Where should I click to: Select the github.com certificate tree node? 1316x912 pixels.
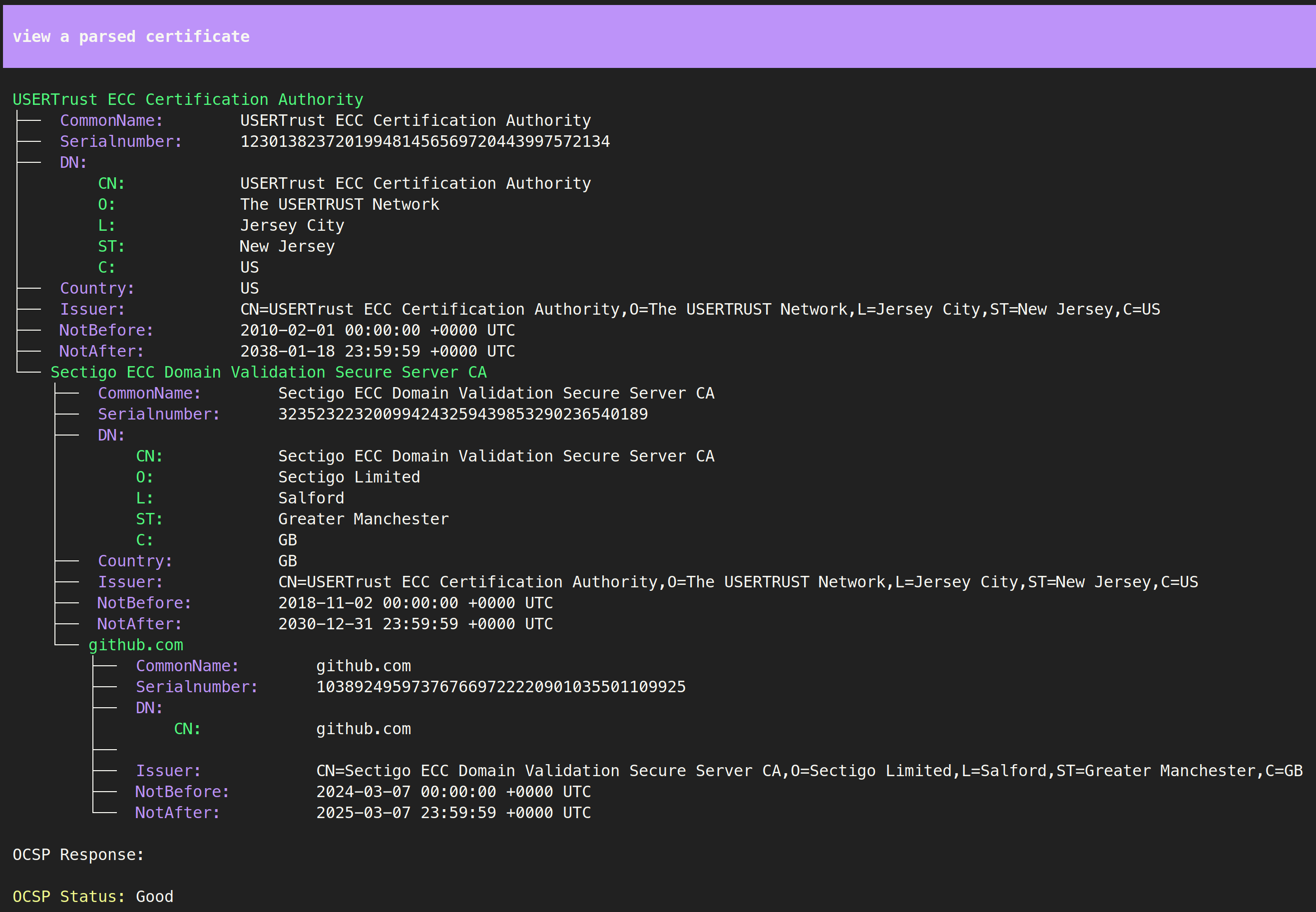coord(135,645)
